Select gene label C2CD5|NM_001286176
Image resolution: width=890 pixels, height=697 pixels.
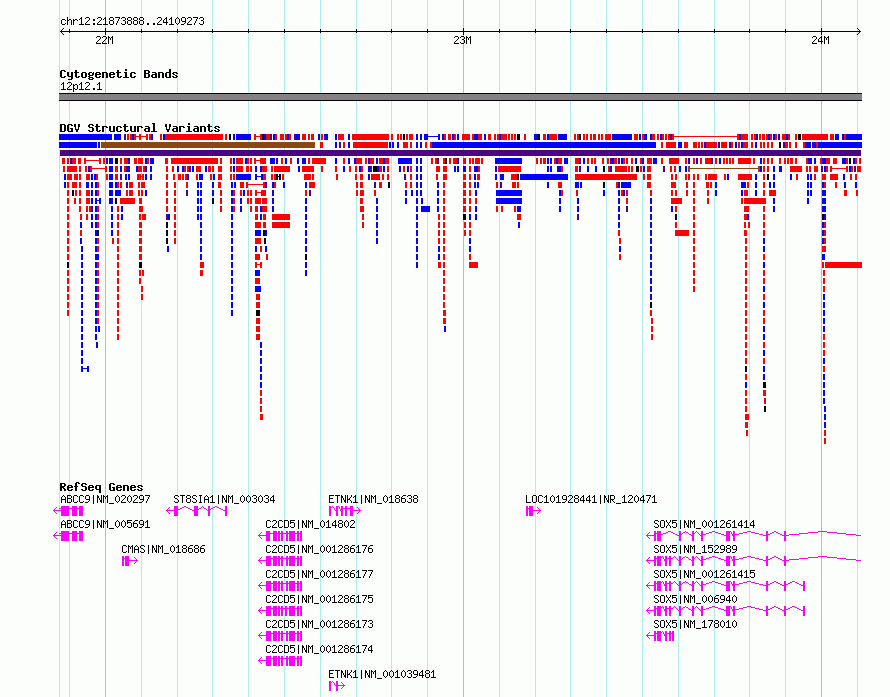tap(320, 549)
